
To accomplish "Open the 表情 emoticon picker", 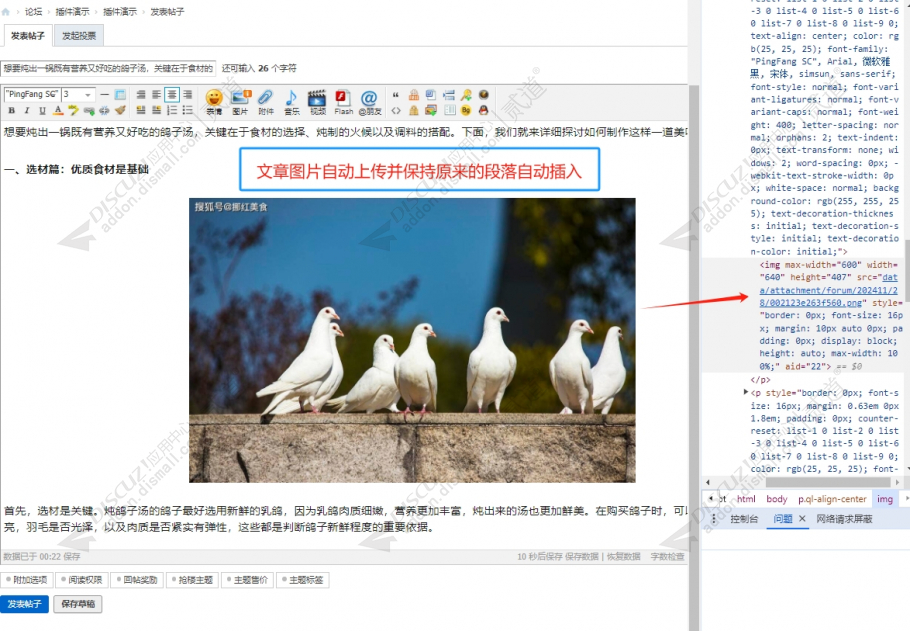I will pyautogui.click(x=214, y=102).
